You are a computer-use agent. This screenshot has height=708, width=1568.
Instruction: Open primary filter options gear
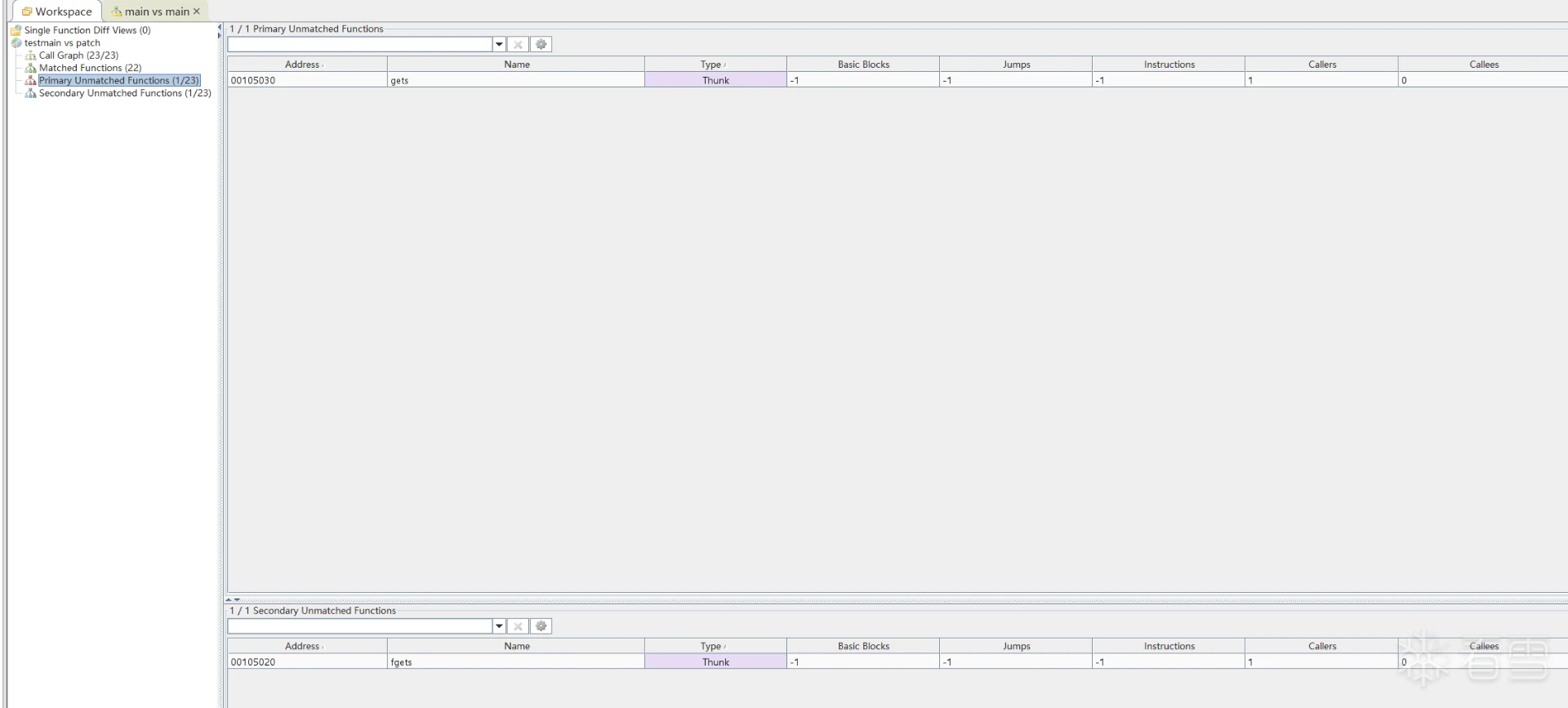click(541, 44)
